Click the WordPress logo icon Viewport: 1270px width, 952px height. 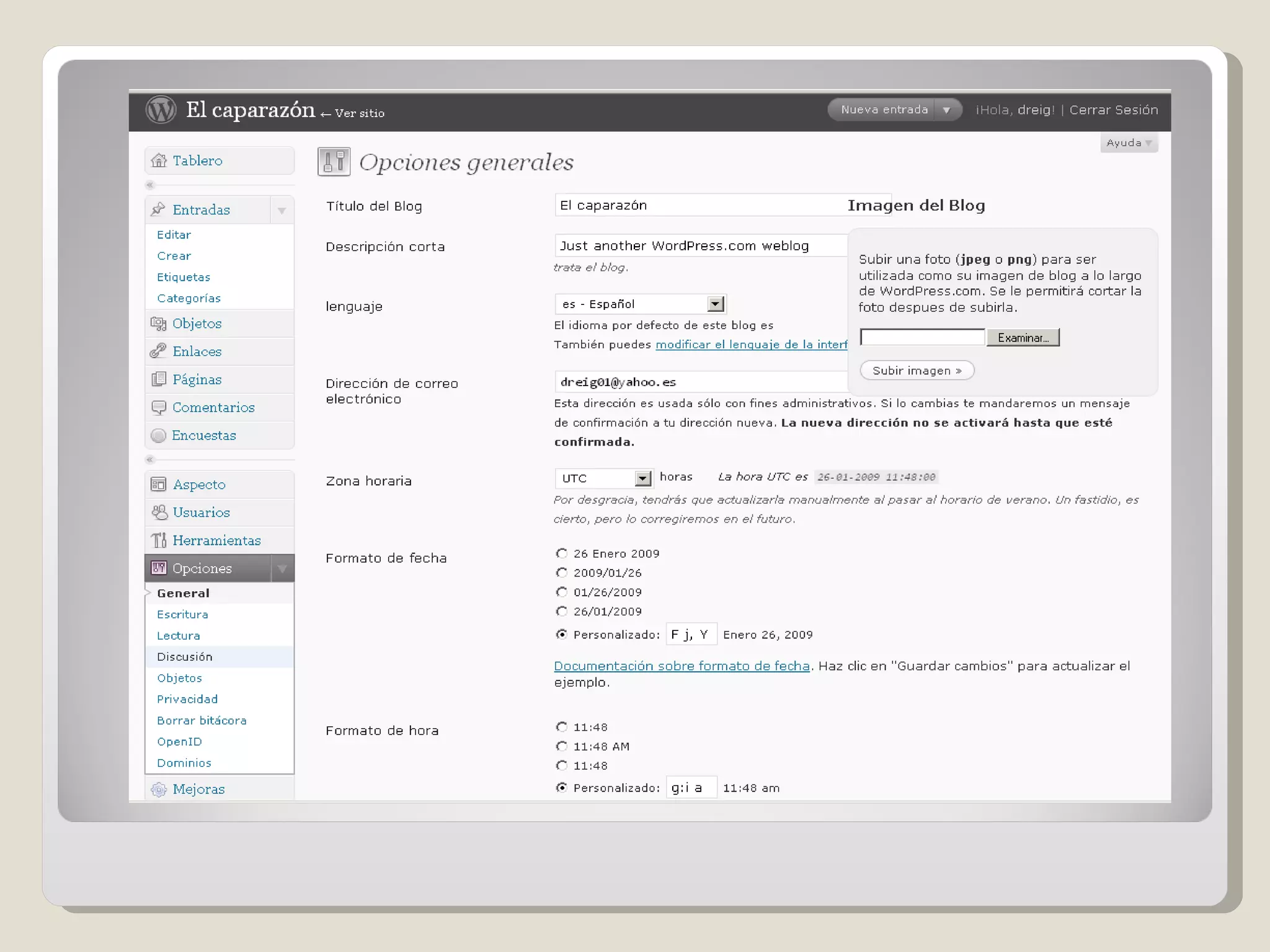point(161,110)
